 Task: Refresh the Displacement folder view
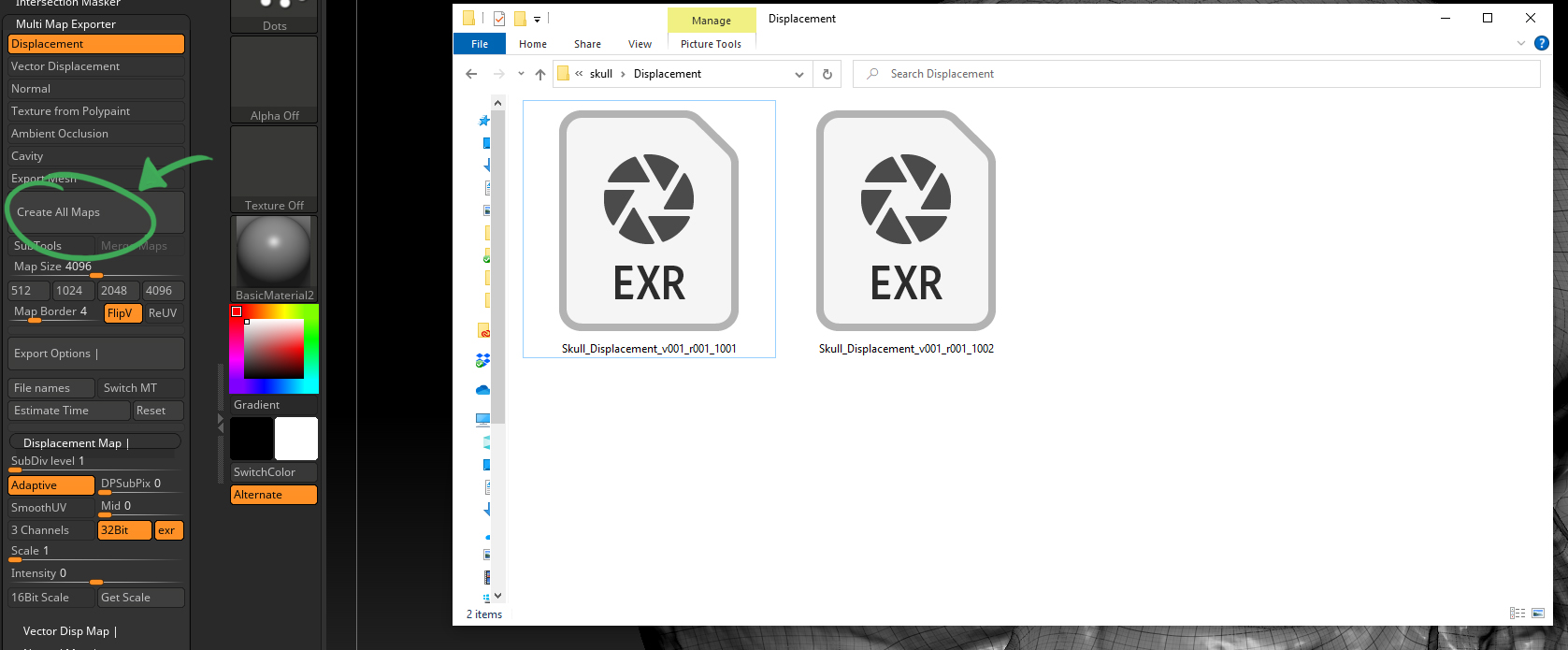(x=827, y=74)
